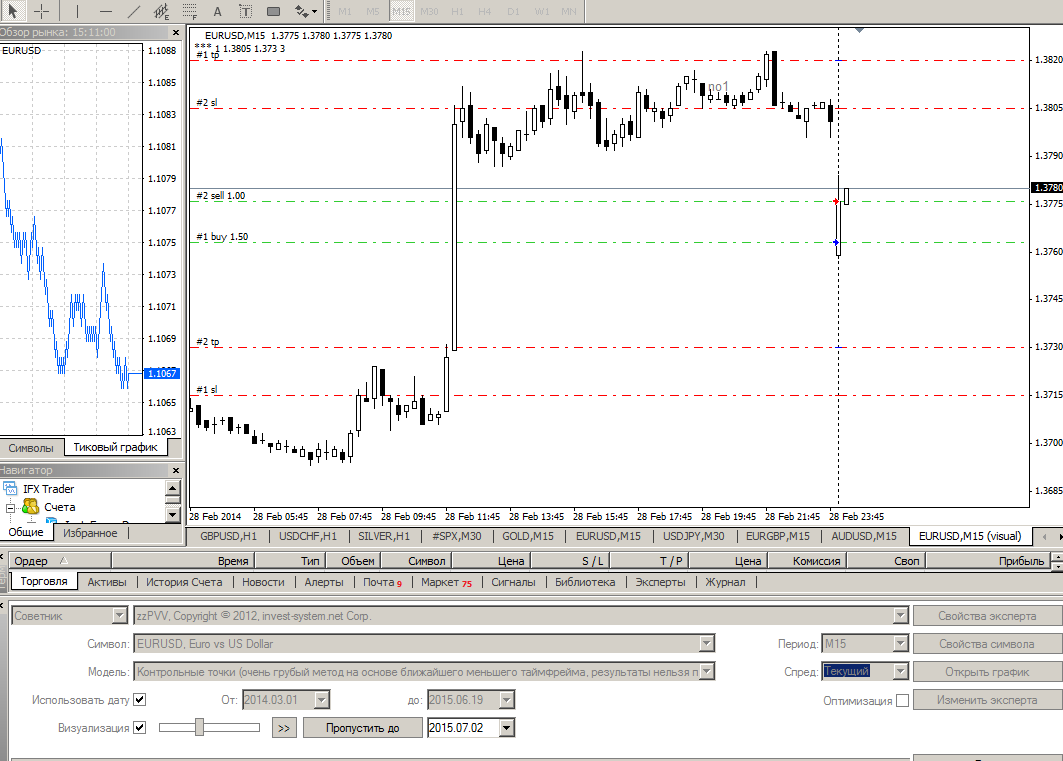
Task: Open the SILVER,H1 chart tab
Action: tap(384, 536)
